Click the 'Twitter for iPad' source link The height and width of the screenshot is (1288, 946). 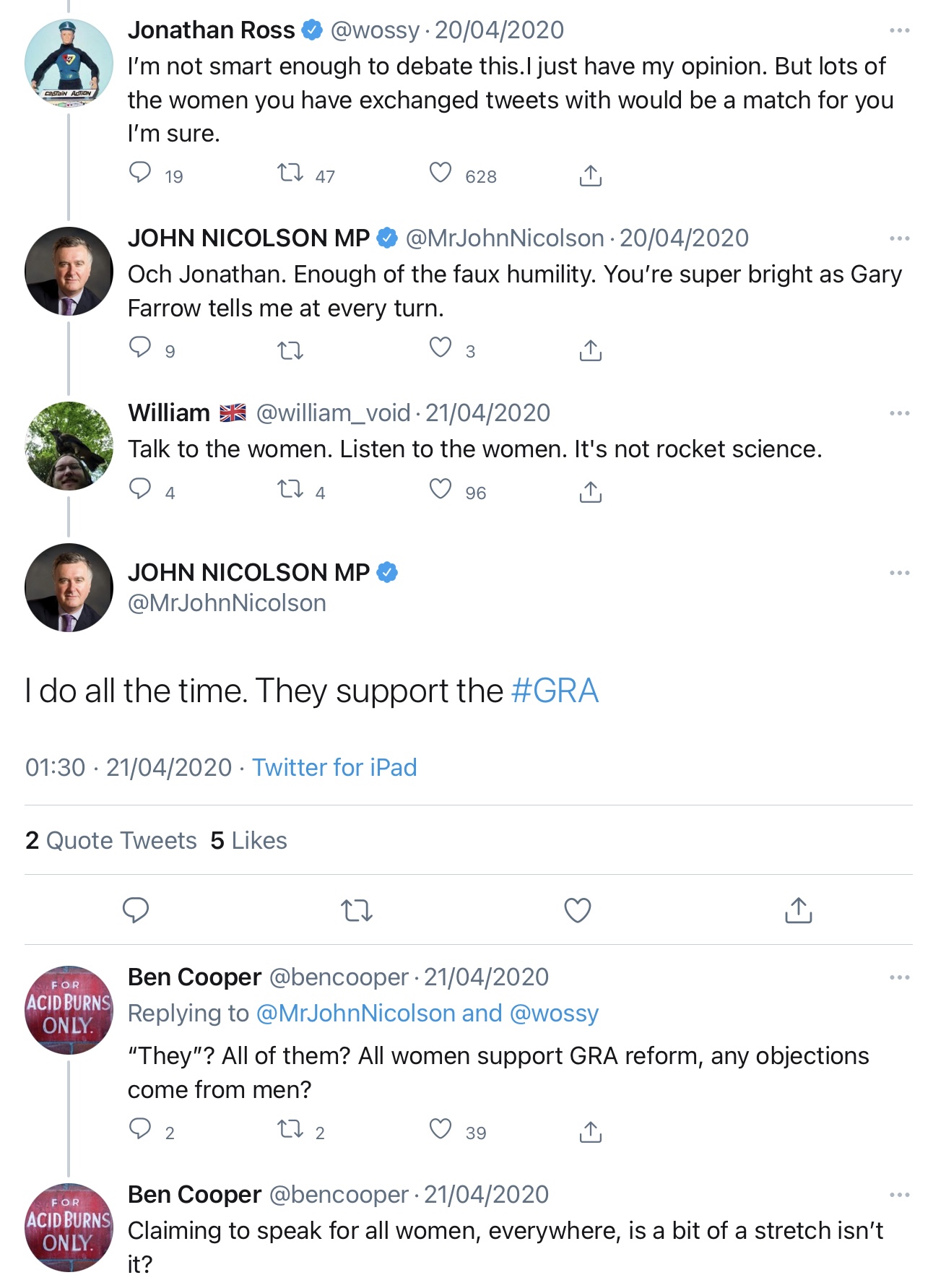click(334, 767)
